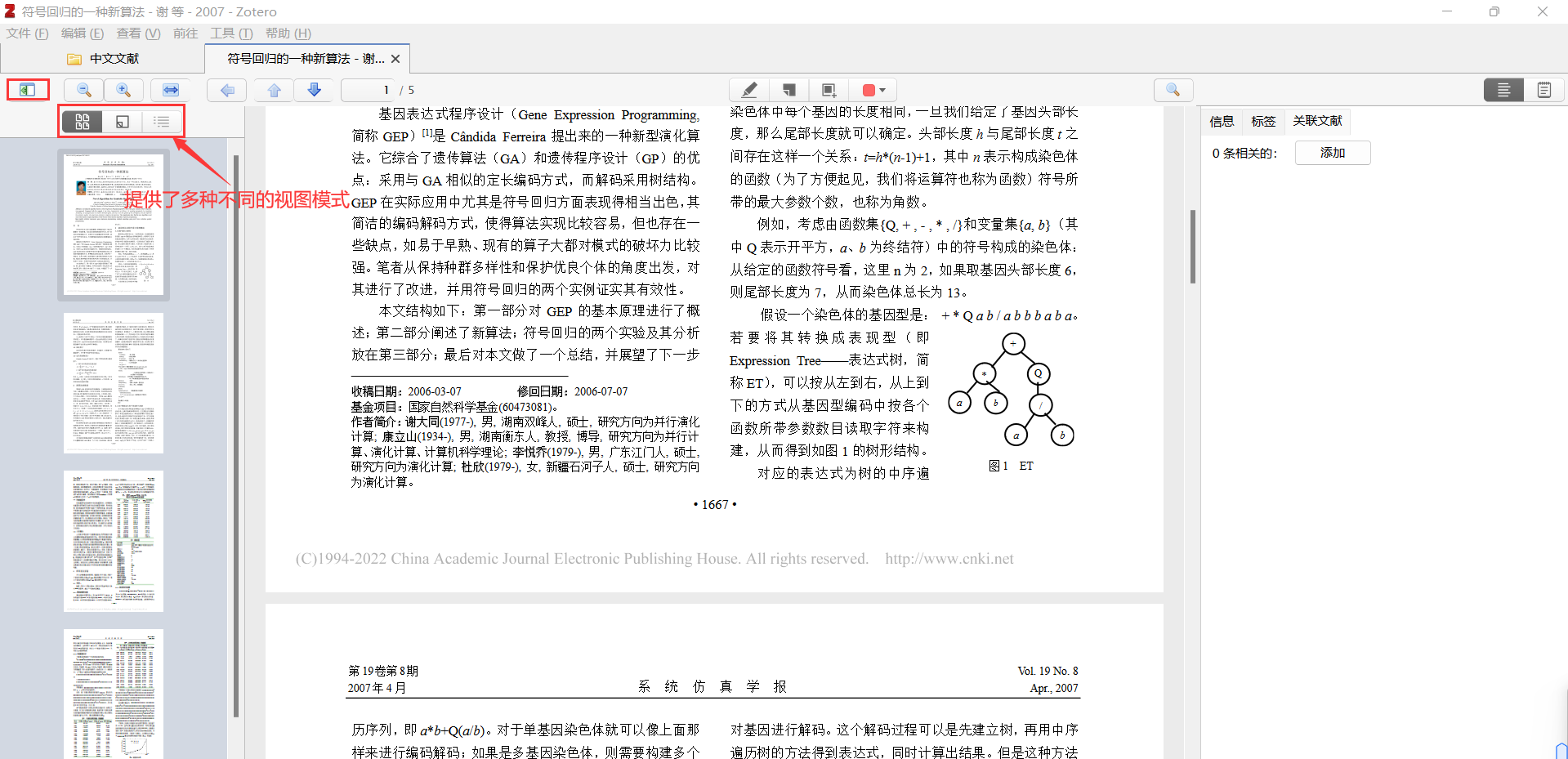Click 添加 to add related item
Viewport: 1568px width, 759px height.
pos(1333,153)
